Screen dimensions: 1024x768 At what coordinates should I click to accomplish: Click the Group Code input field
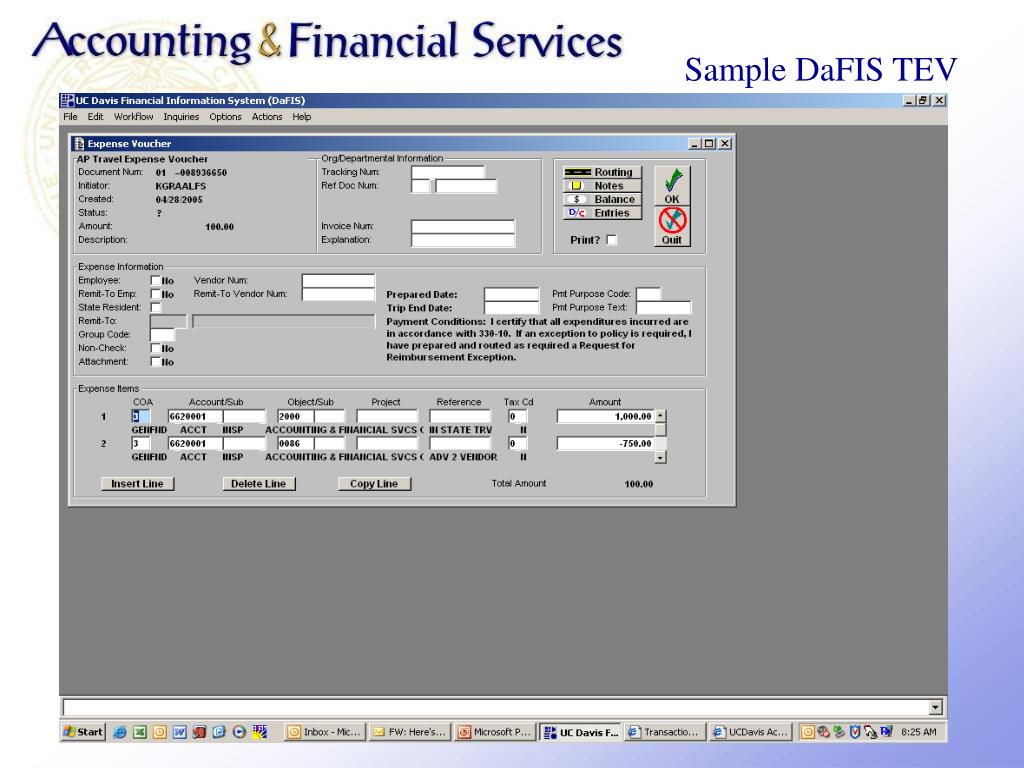(163, 335)
